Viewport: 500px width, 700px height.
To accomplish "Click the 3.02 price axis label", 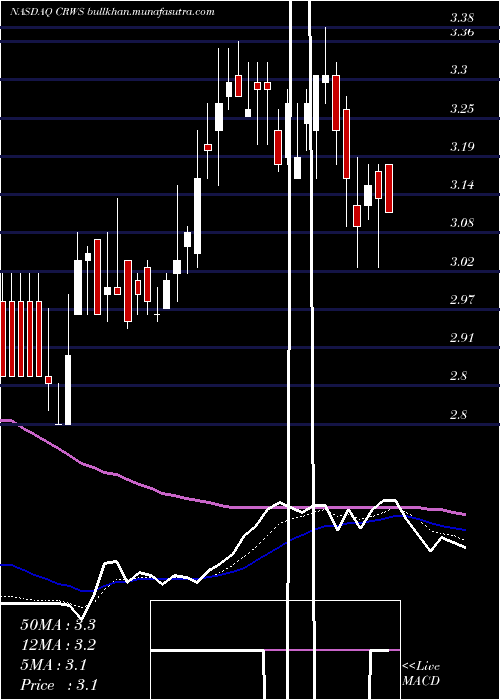I will click(462, 261).
